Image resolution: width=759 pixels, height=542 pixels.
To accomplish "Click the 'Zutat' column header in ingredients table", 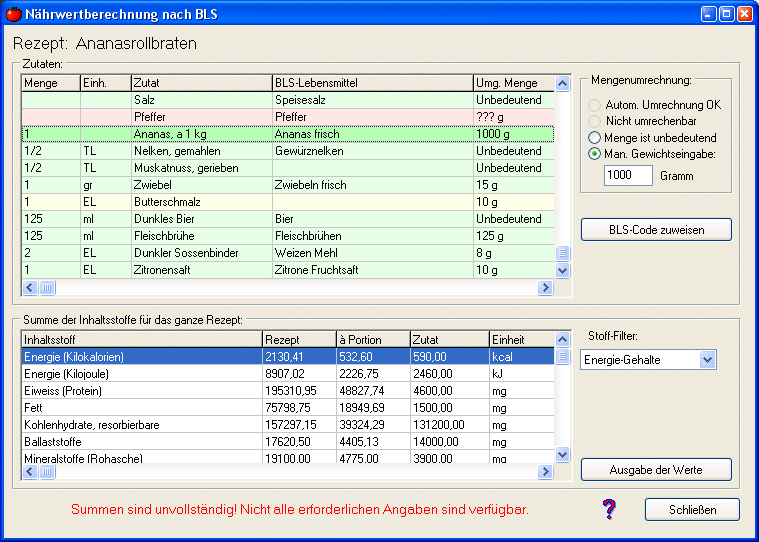I will coord(201,83).
